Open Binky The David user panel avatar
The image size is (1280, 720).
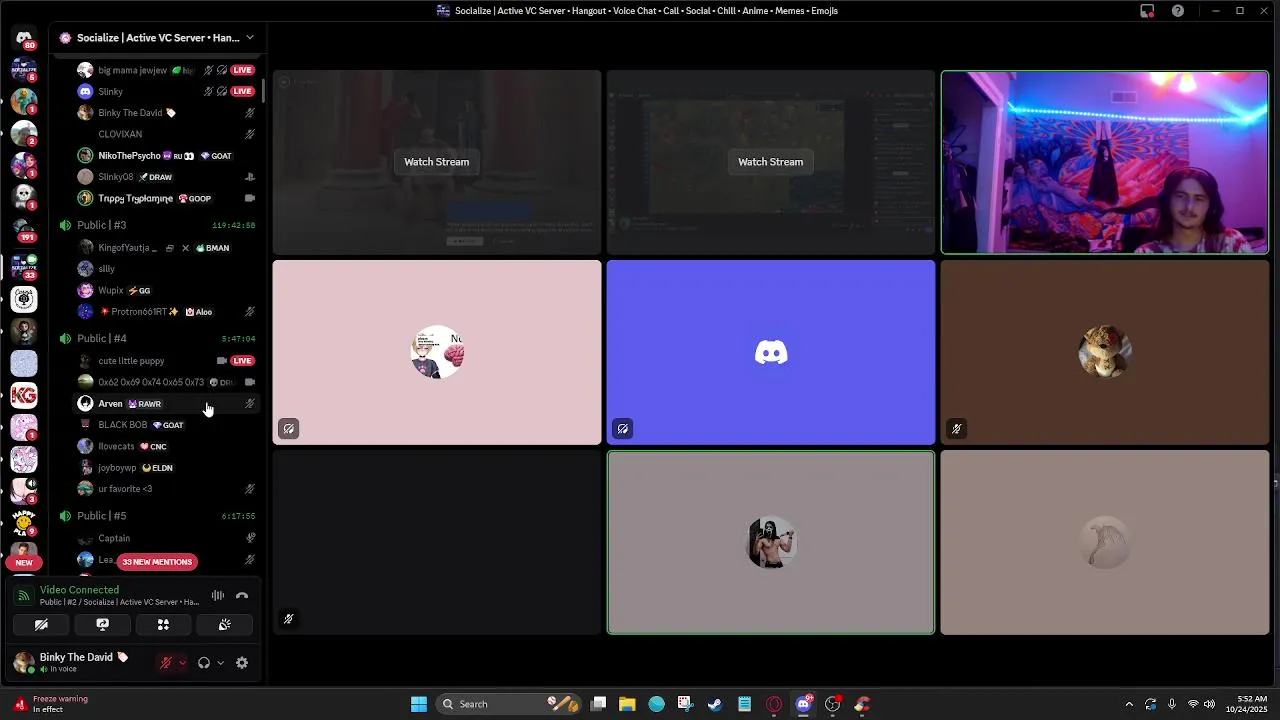[23, 663]
